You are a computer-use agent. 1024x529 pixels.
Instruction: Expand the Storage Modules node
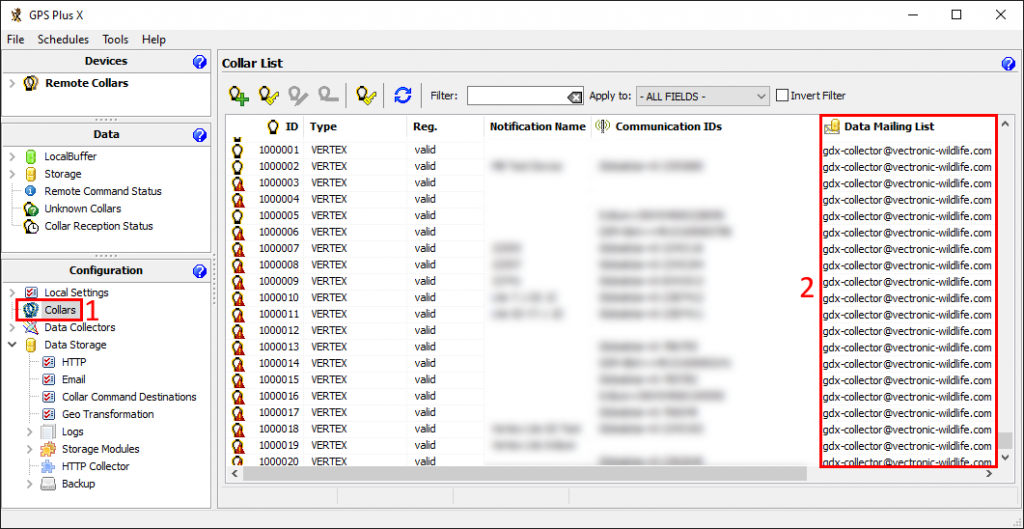coord(29,449)
